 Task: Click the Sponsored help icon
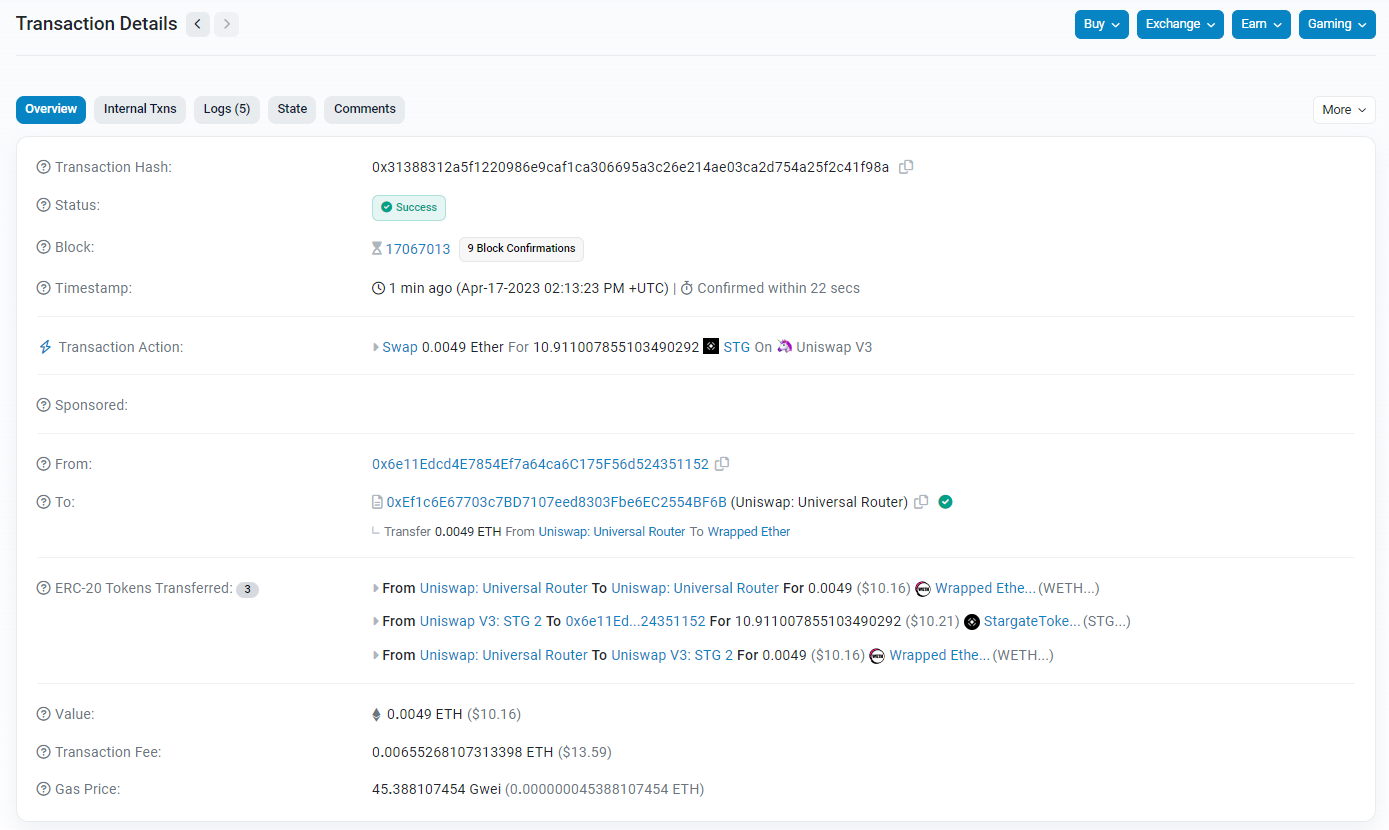coord(43,405)
